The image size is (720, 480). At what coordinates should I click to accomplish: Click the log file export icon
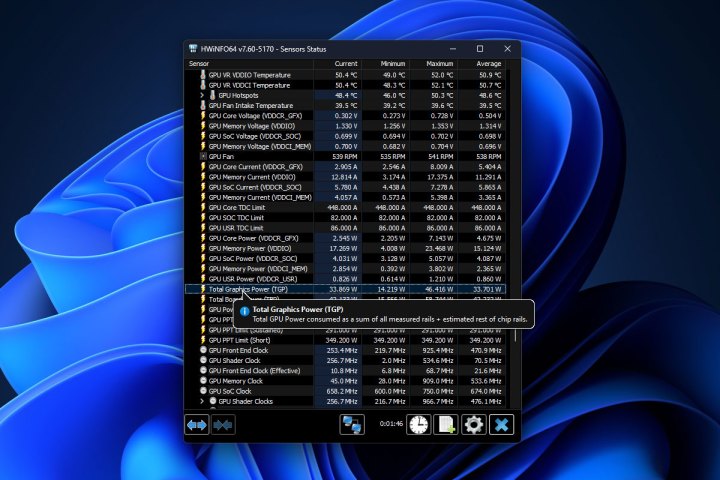click(446, 424)
